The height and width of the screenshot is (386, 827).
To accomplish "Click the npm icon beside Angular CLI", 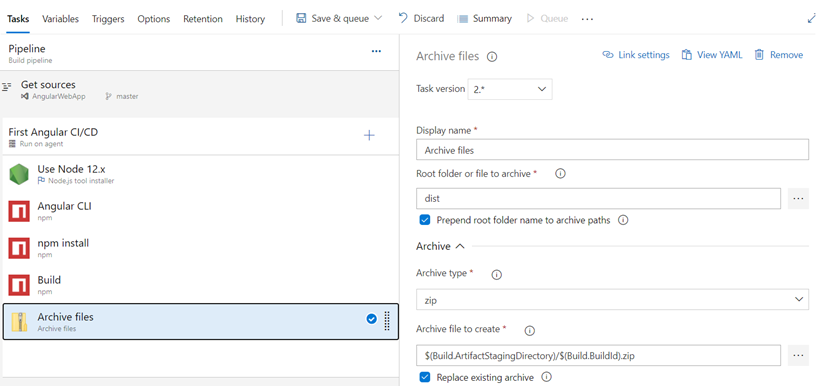I will (x=19, y=211).
